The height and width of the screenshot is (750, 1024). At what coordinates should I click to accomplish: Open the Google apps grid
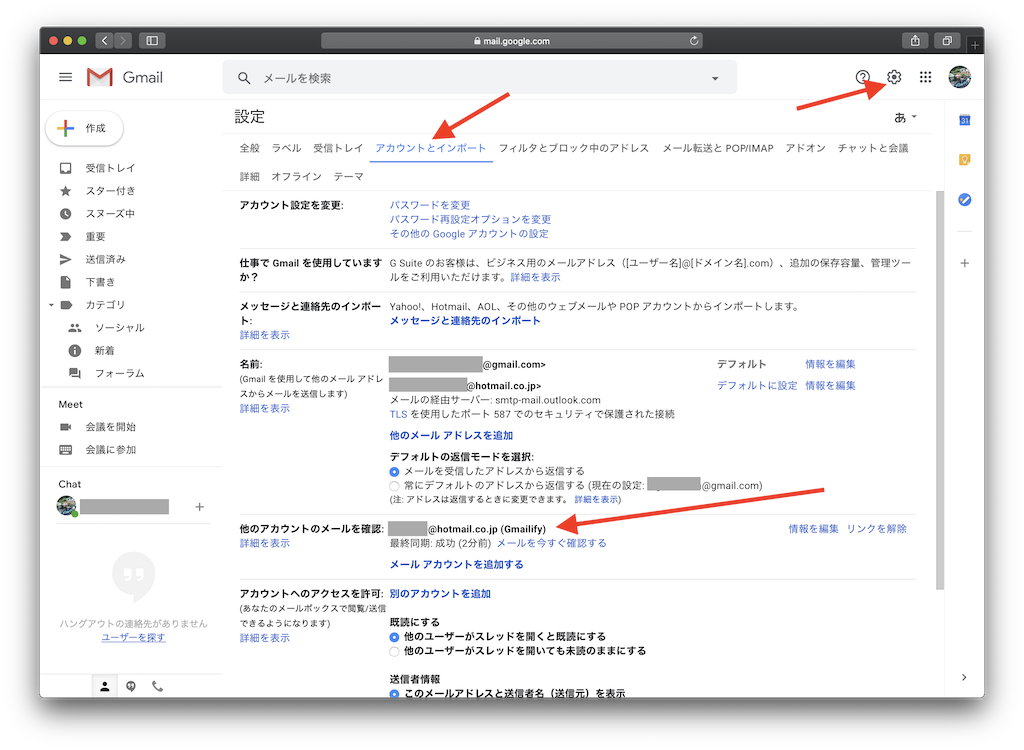(925, 77)
